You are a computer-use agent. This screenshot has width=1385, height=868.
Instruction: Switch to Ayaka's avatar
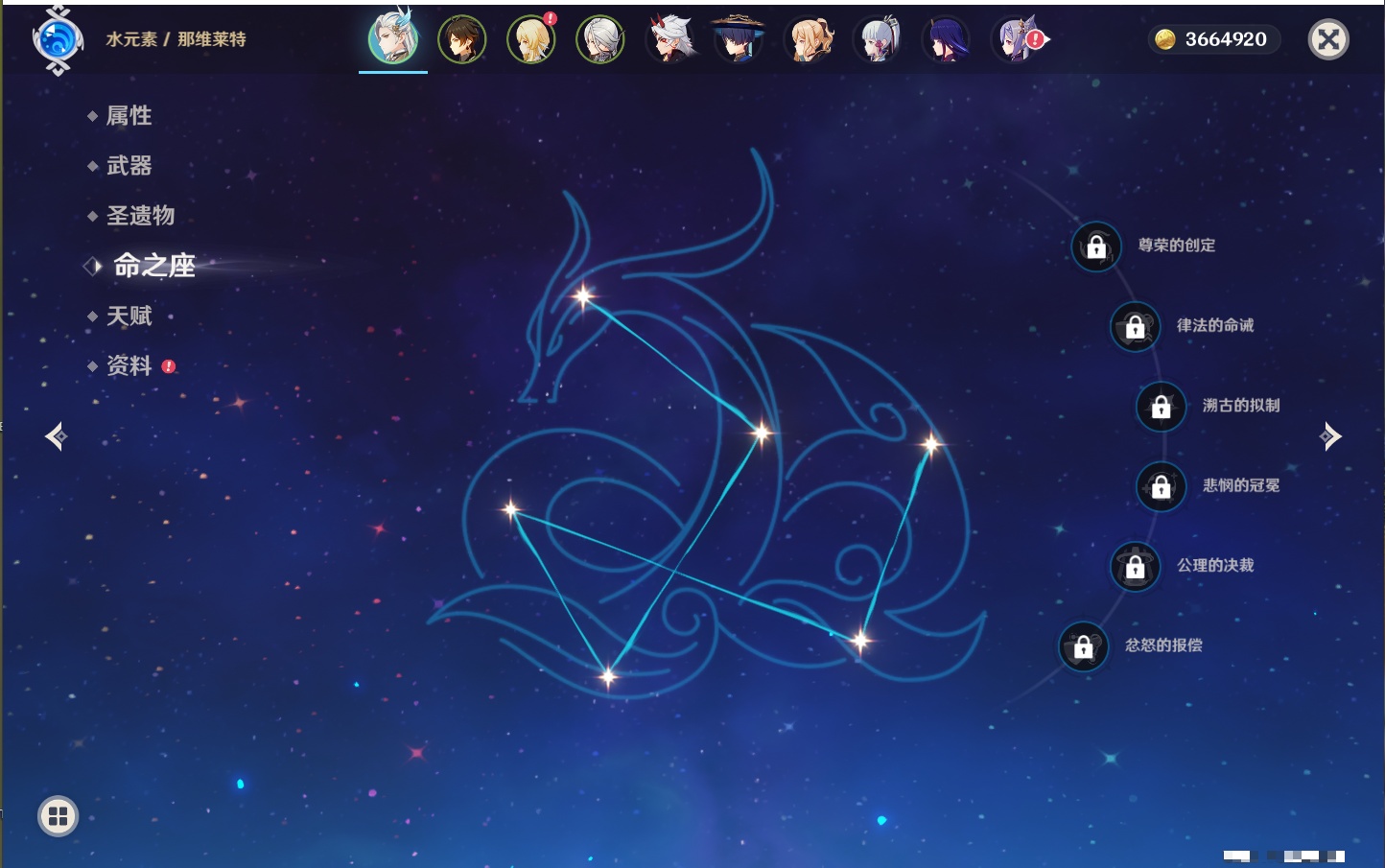coord(877,39)
